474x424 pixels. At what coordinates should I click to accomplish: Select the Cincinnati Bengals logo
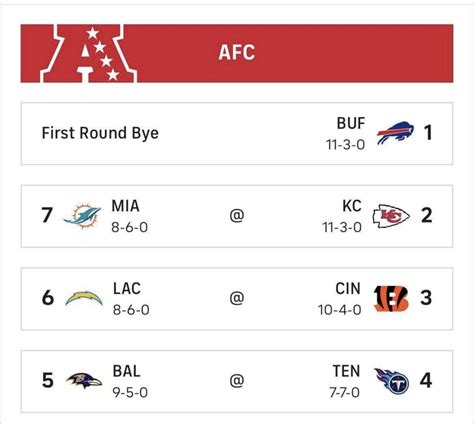tap(391, 298)
